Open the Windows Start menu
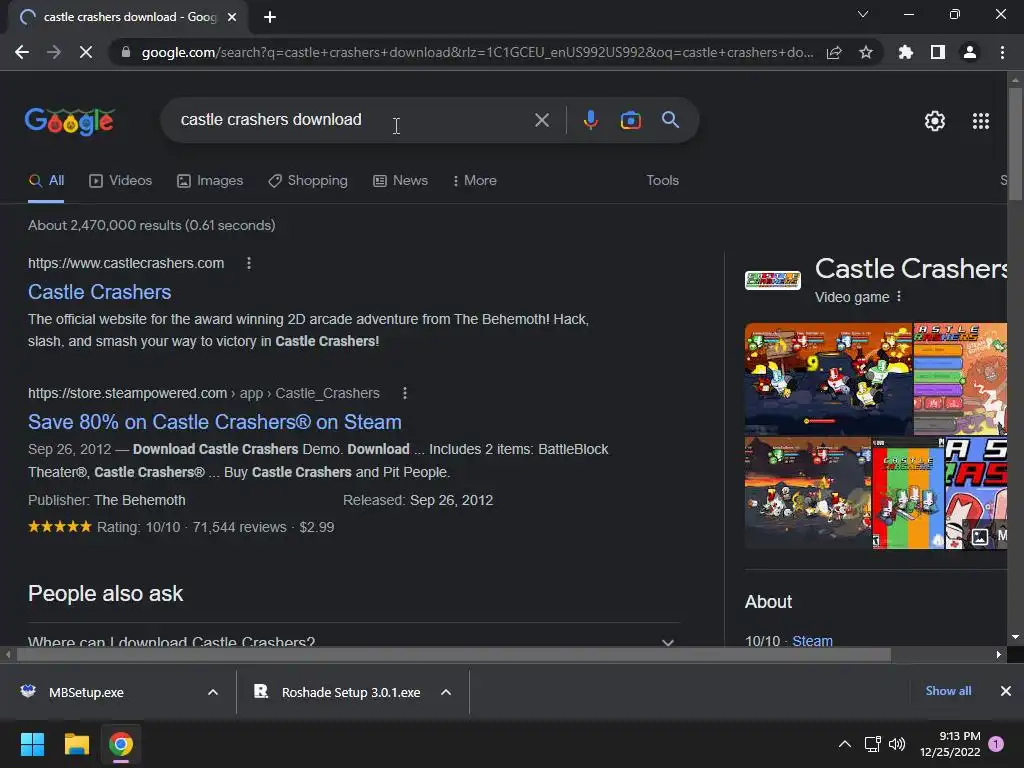1024x768 pixels. [x=32, y=744]
